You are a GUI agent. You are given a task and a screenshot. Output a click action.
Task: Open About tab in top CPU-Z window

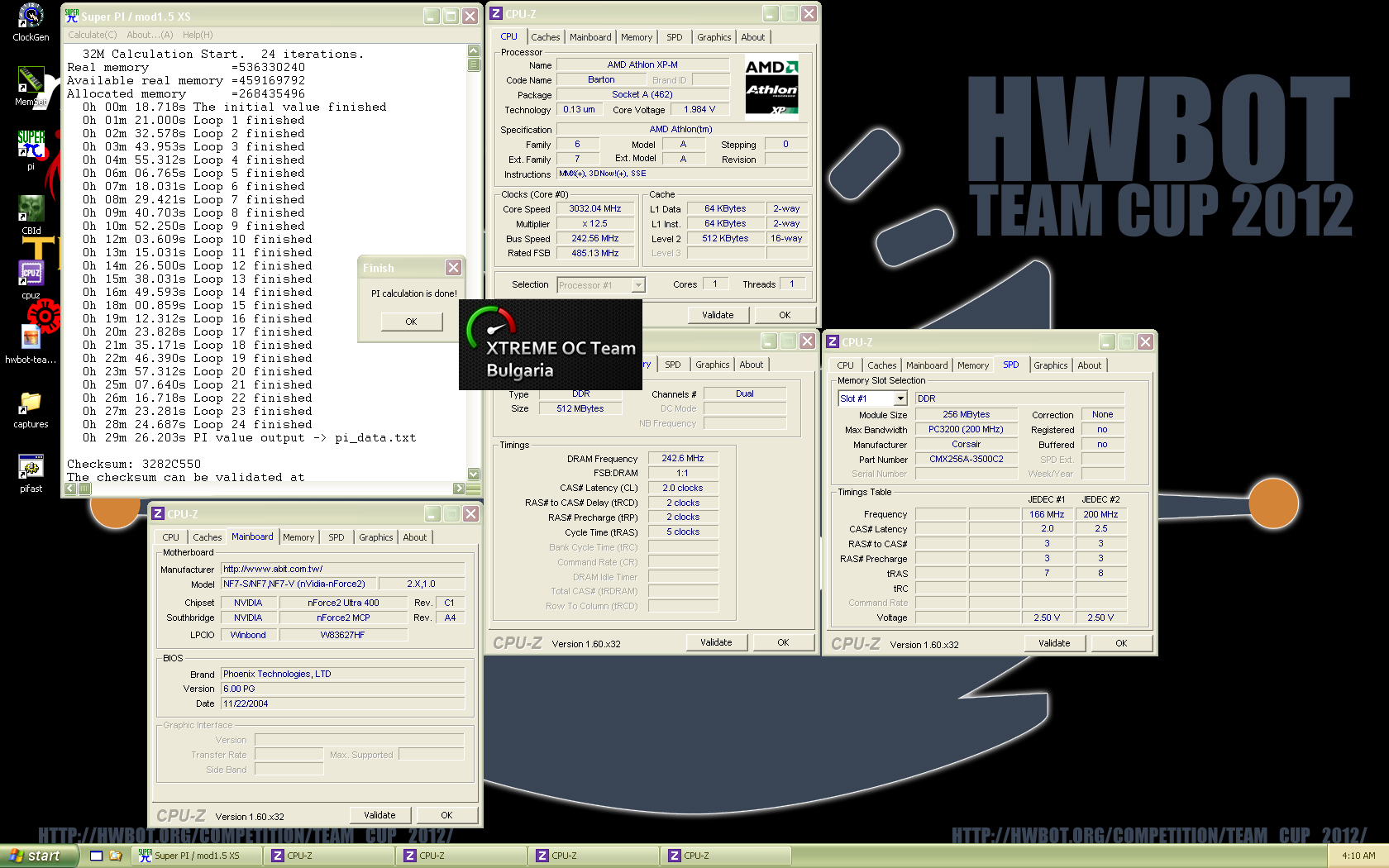753,37
